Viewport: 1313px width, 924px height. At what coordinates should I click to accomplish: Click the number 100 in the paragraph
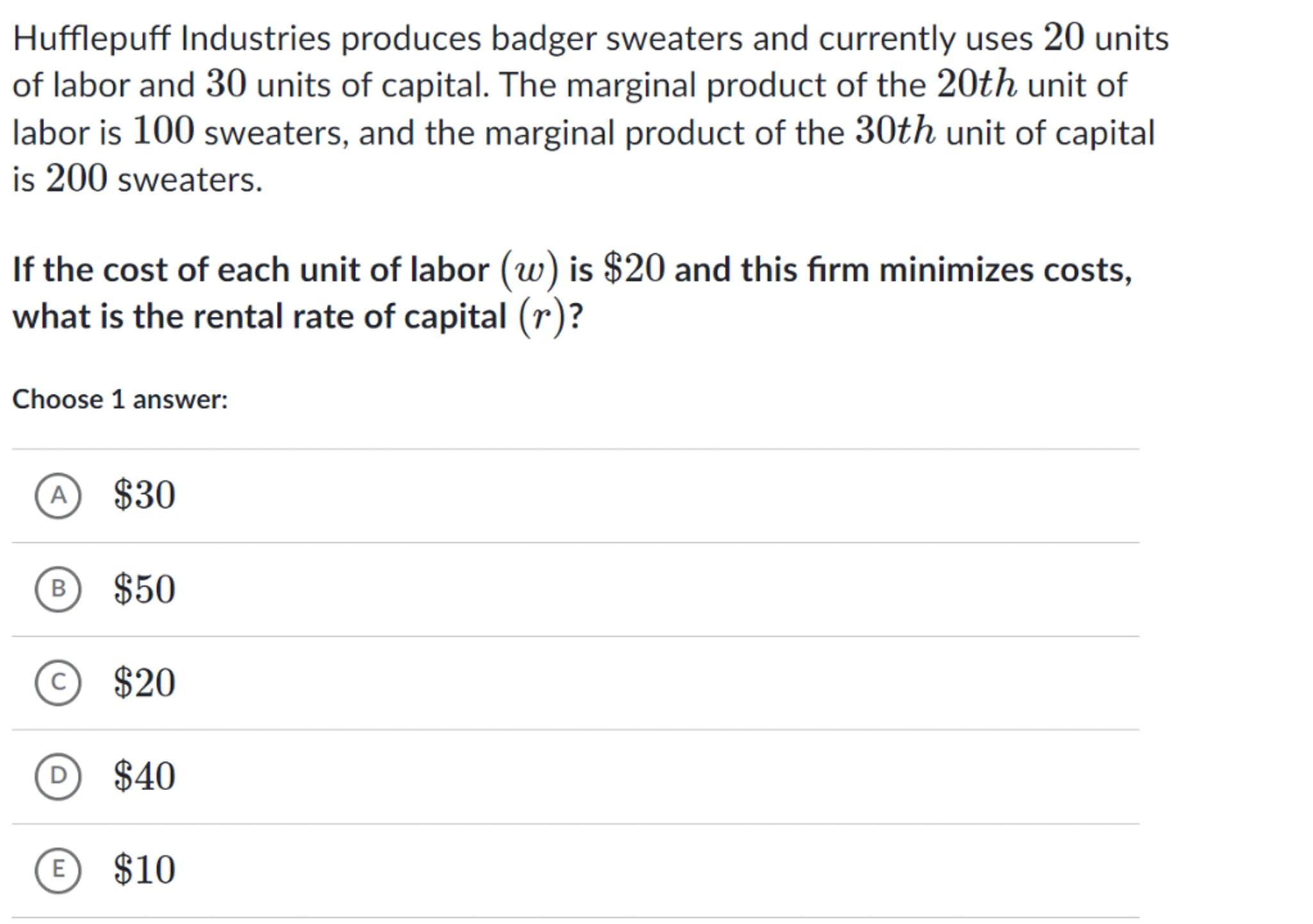[x=163, y=132]
